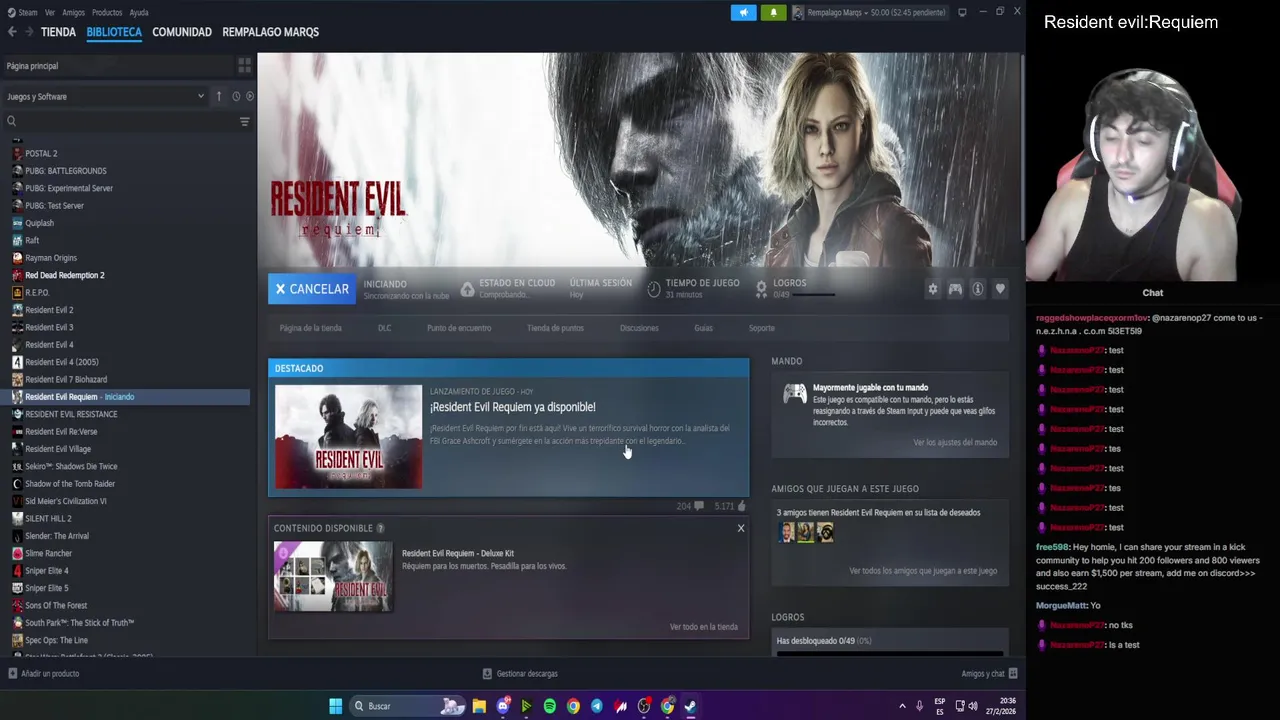This screenshot has height=720, width=1280.
Task: Click Ver los ajustes del mando
Action: coord(955,442)
